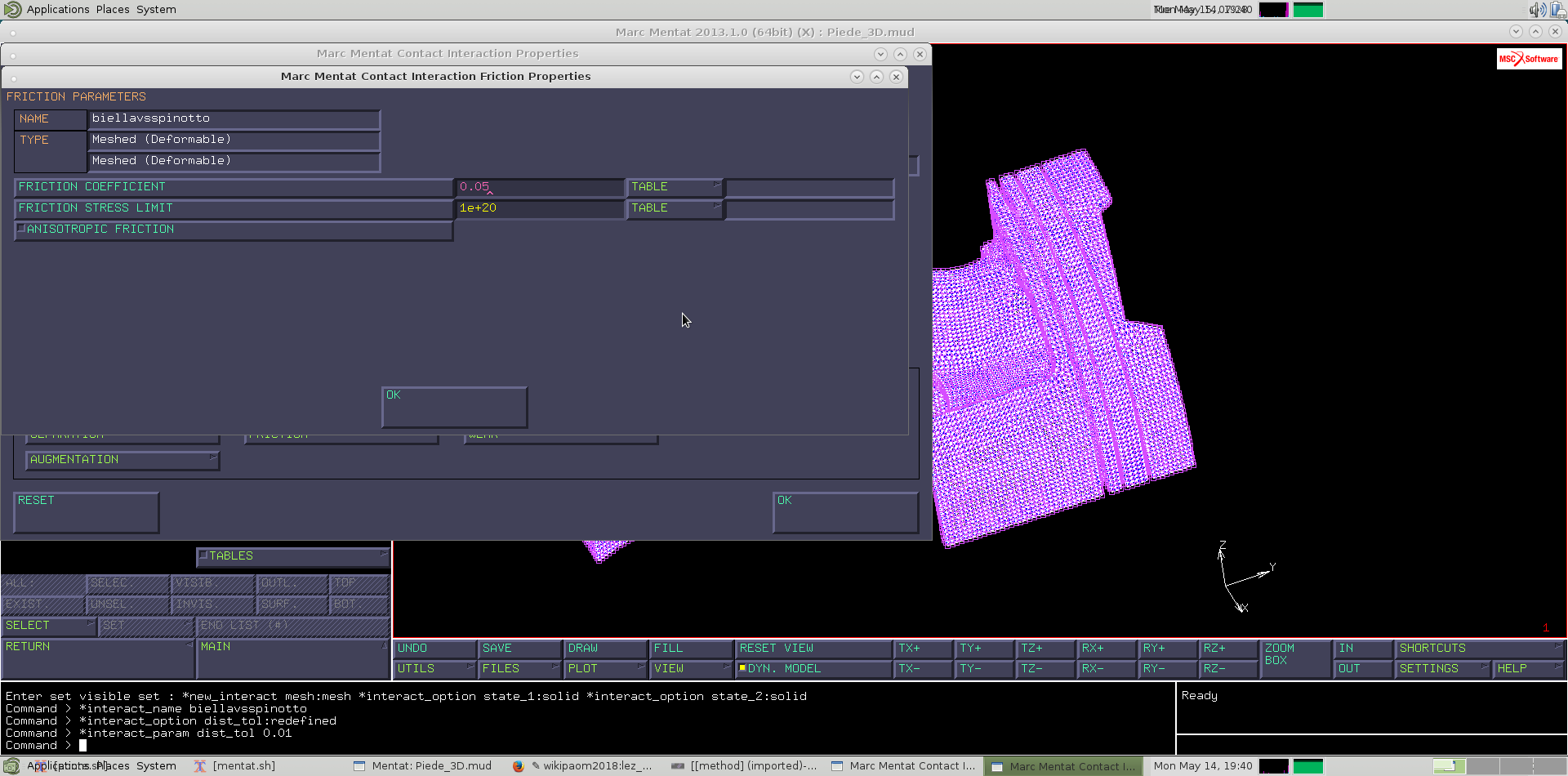The height and width of the screenshot is (776, 1568).
Task: Click the friction coefficient table name field
Action: coord(809,188)
